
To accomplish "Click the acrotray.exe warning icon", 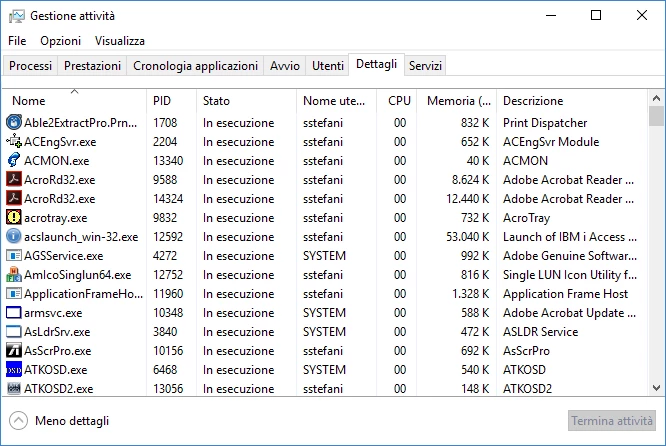I will [14, 217].
